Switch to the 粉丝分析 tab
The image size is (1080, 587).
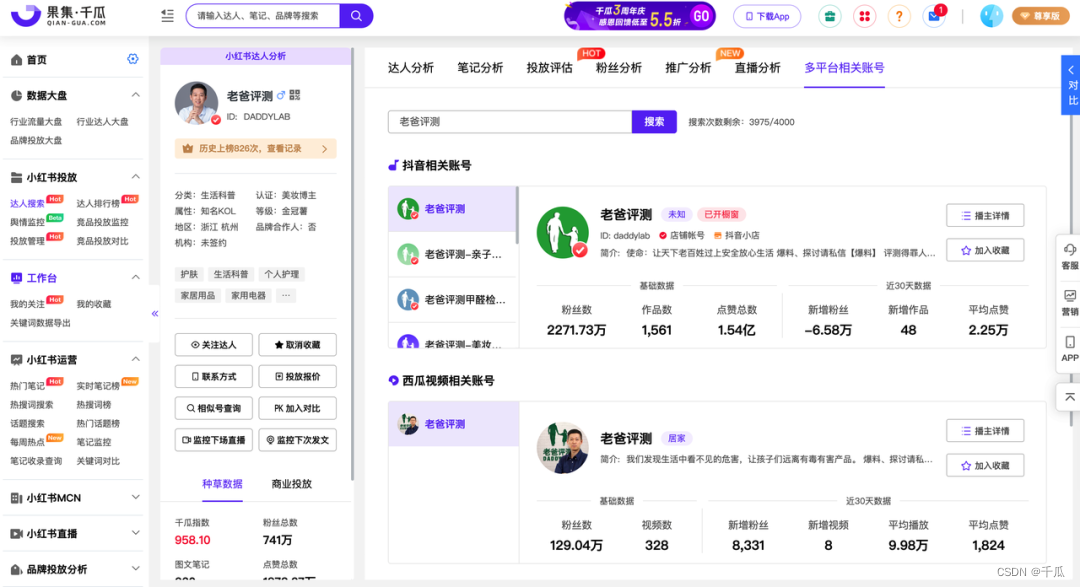point(618,68)
